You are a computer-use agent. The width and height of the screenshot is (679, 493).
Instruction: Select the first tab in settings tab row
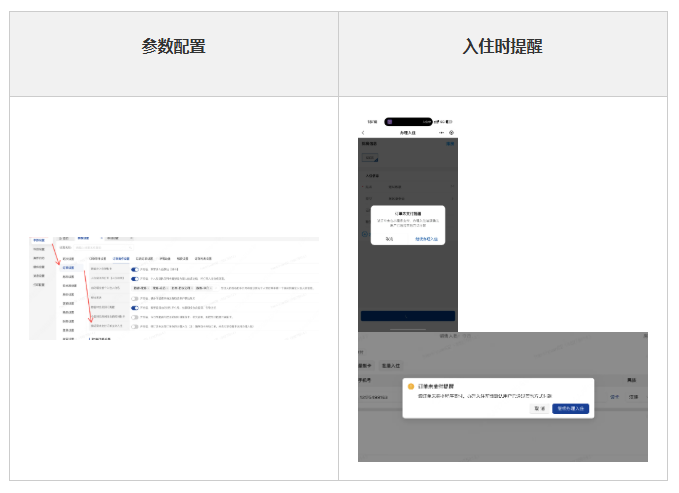pyautogui.click(x=97, y=259)
